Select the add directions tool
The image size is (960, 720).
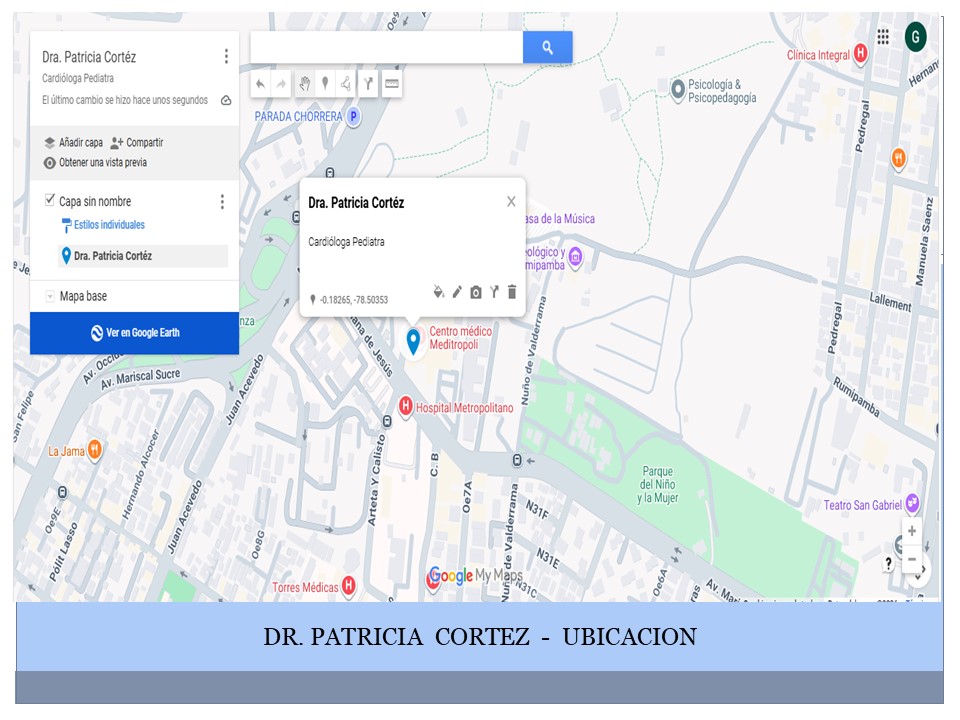(368, 84)
